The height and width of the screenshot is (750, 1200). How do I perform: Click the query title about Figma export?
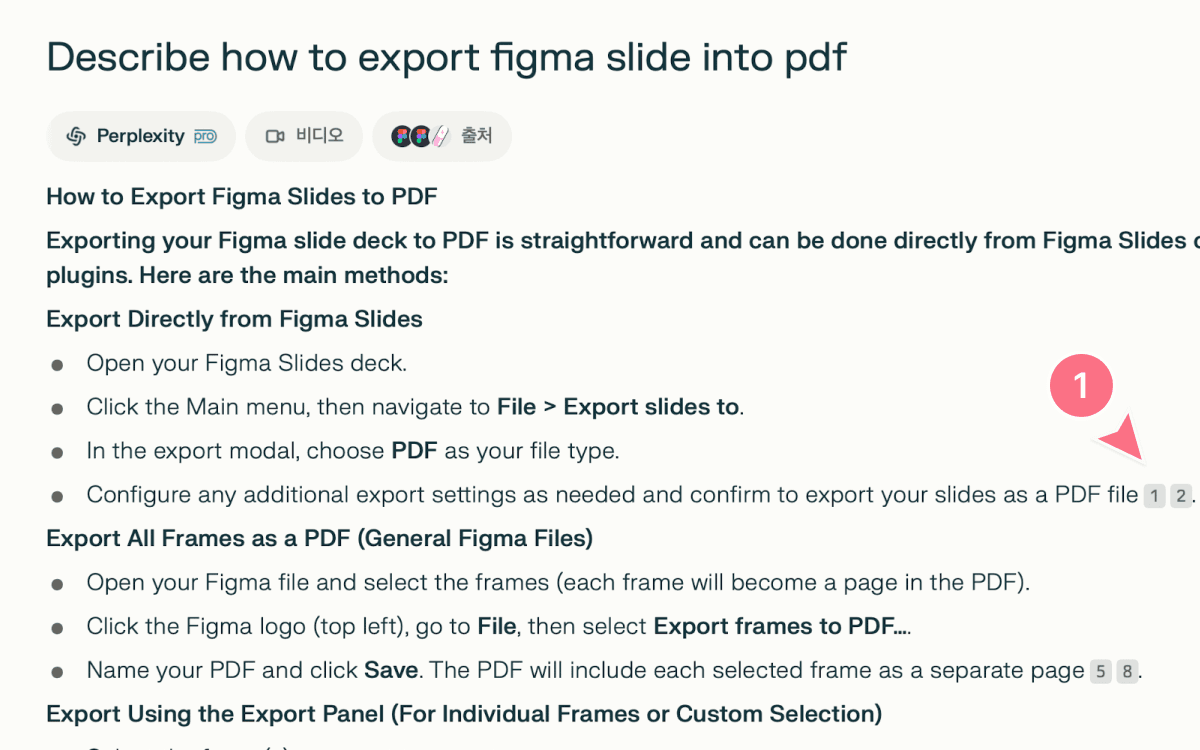click(x=446, y=57)
